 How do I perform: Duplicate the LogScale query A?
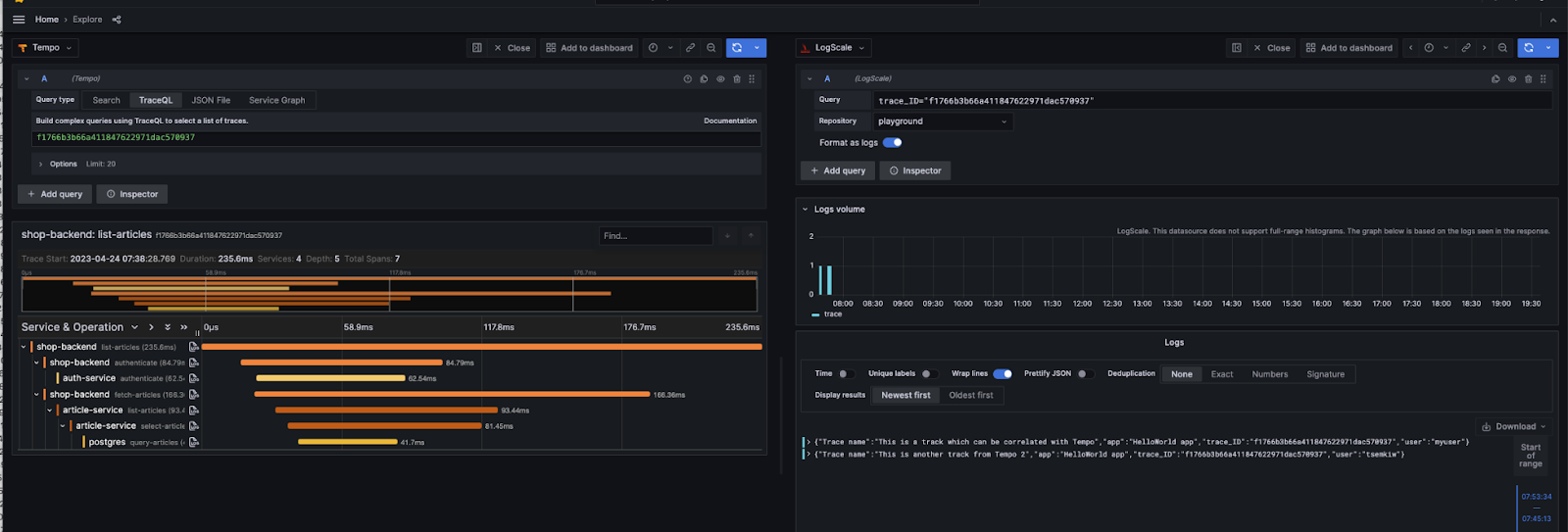point(1495,79)
